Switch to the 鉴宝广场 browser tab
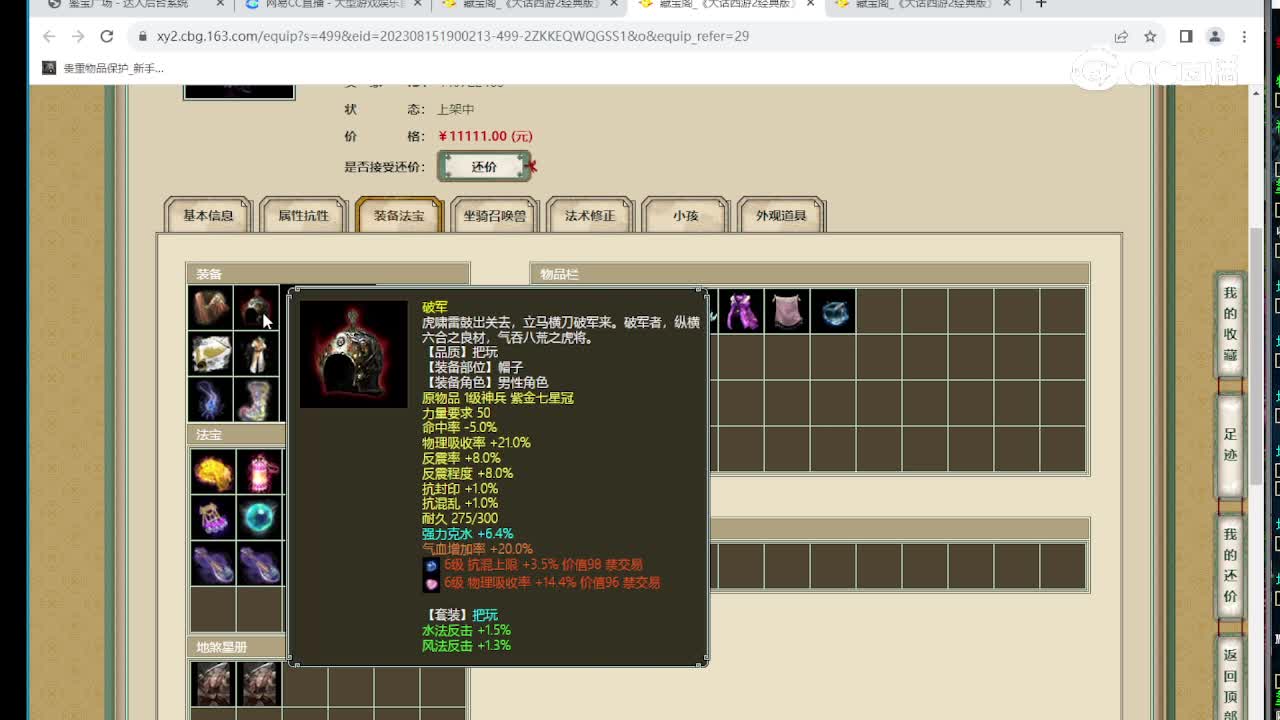 pos(128,4)
